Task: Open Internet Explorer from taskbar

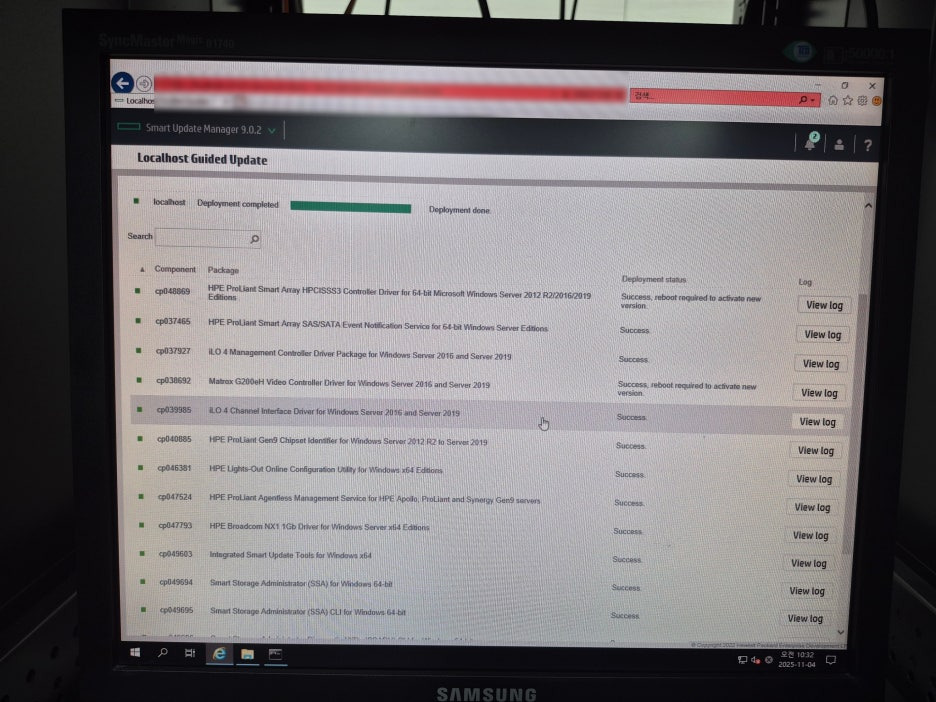Action: (x=219, y=654)
